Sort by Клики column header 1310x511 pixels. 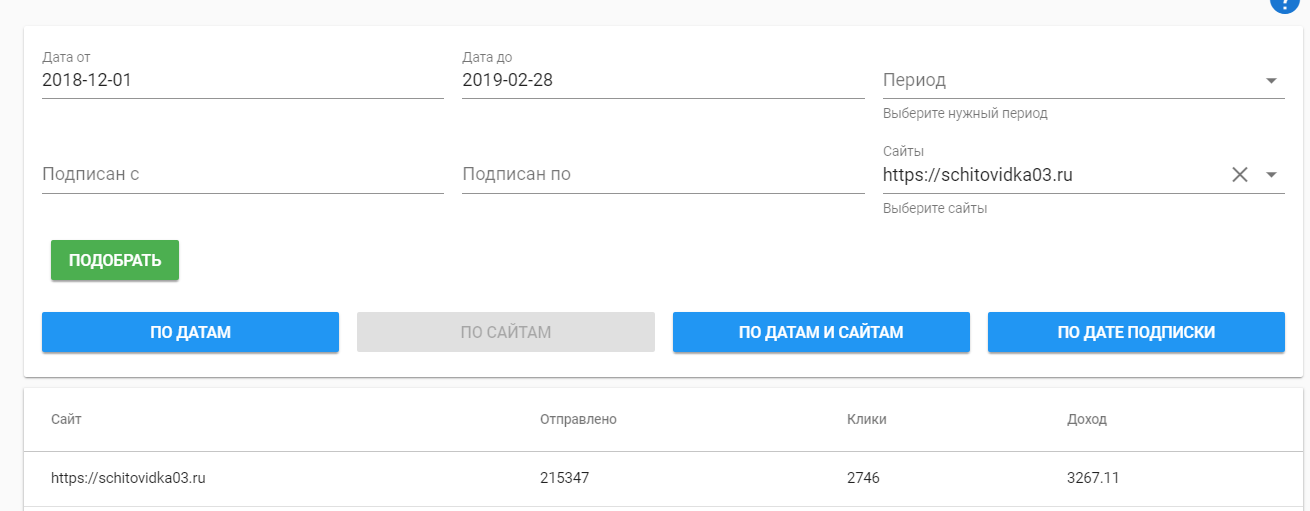866,419
